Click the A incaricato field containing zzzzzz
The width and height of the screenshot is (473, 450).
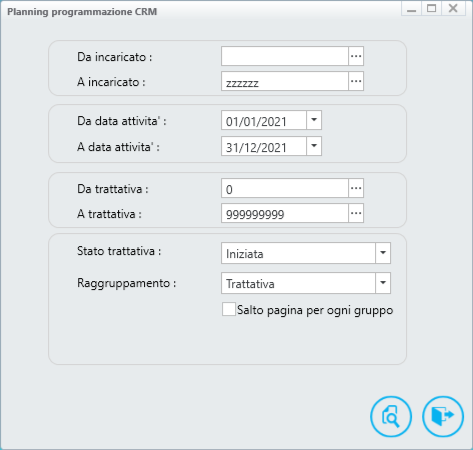[285, 81]
